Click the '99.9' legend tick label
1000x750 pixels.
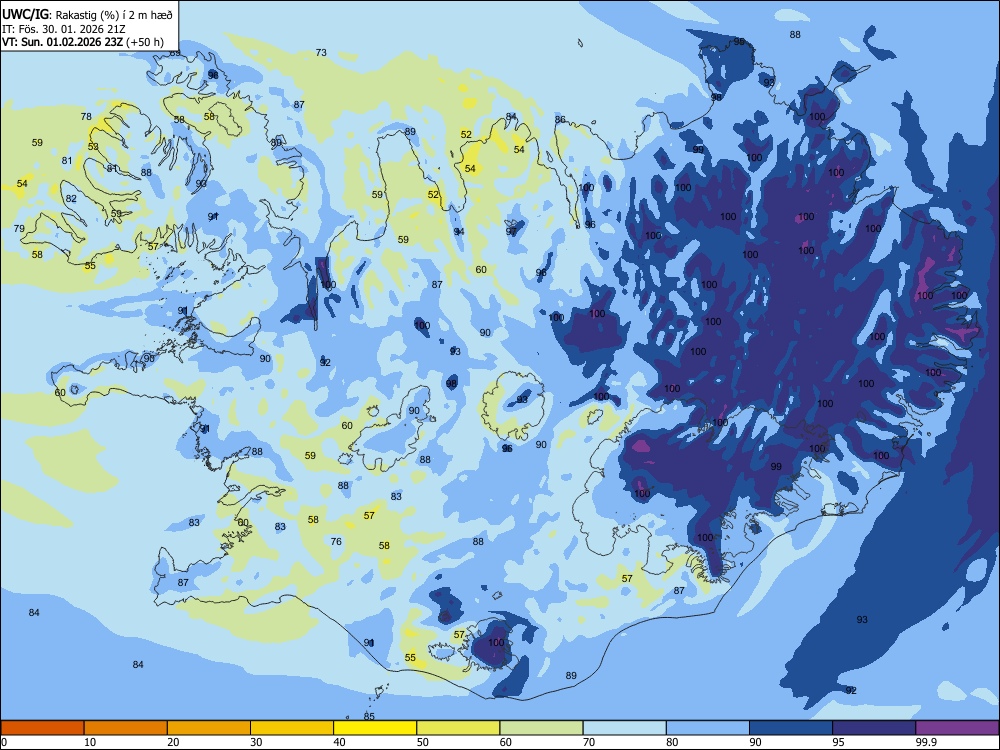click(x=925, y=742)
